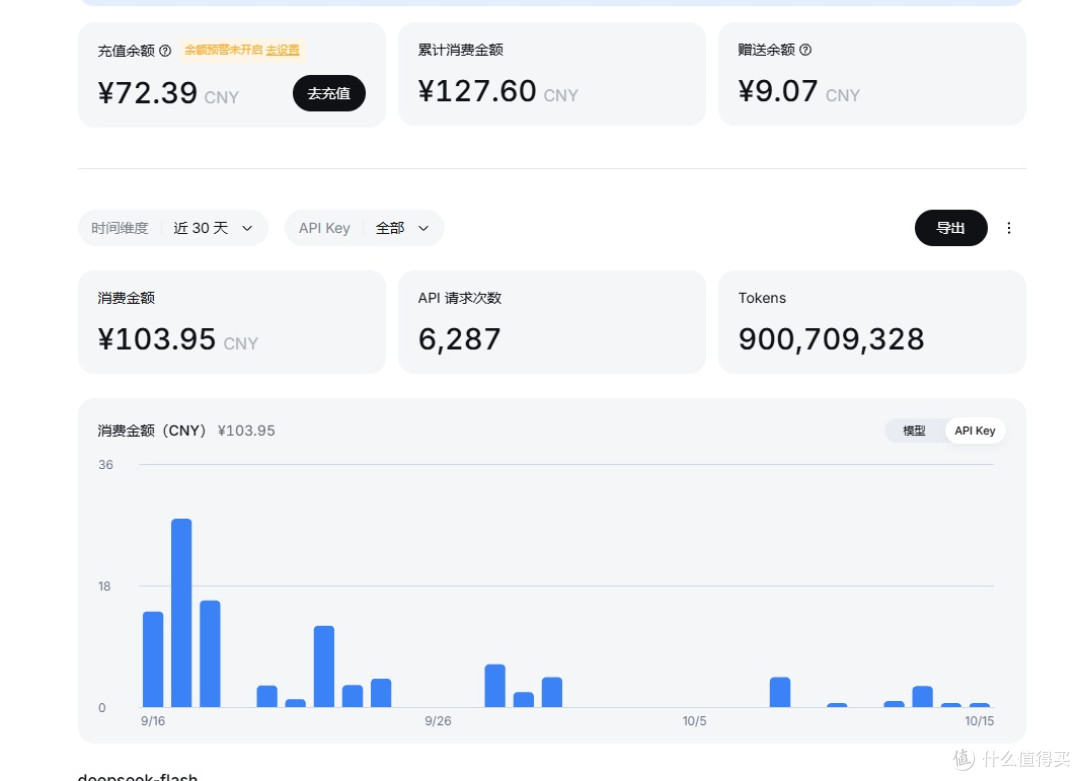Open the three-dot more options menu
Screen dimensions: 1080x781
pos(1008,228)
